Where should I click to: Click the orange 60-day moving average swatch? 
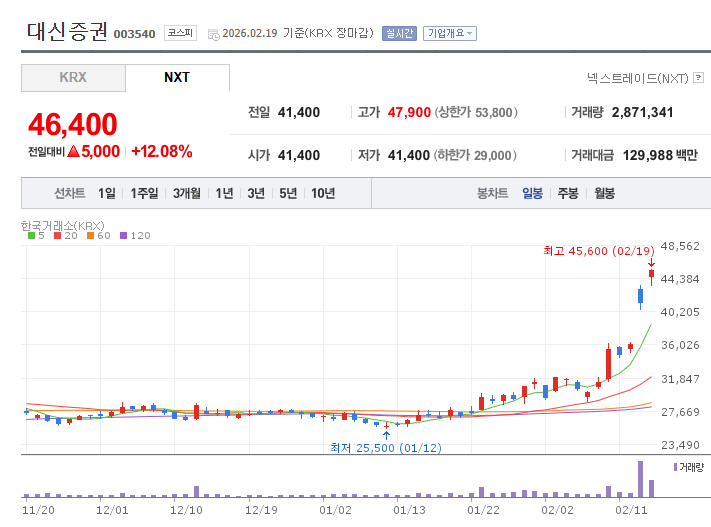click(x=90, y=235)
